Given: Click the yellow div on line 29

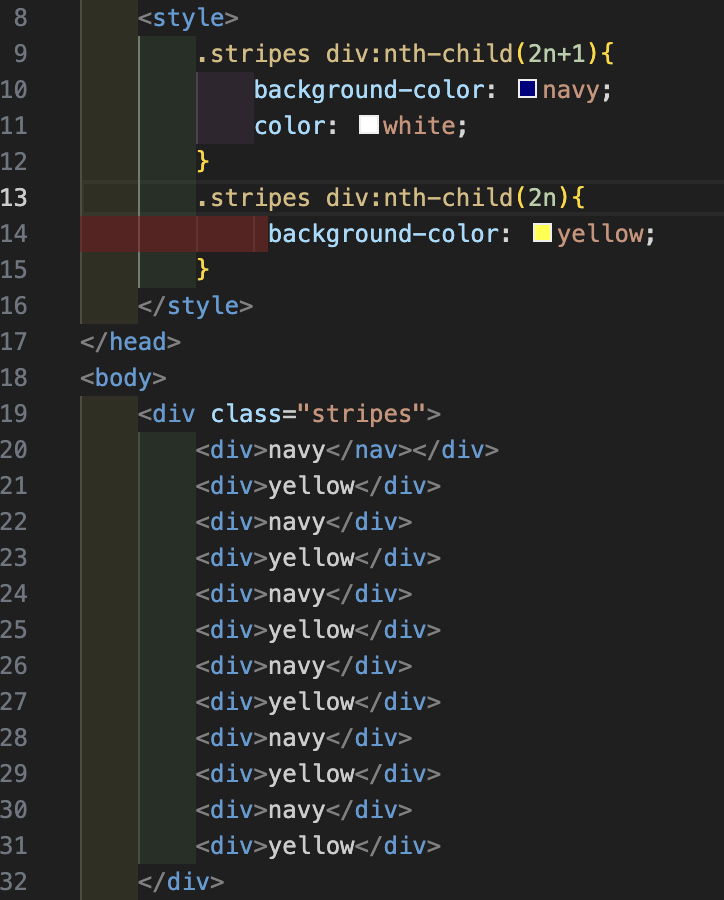Looking at the screenshot, I should 318,774.
